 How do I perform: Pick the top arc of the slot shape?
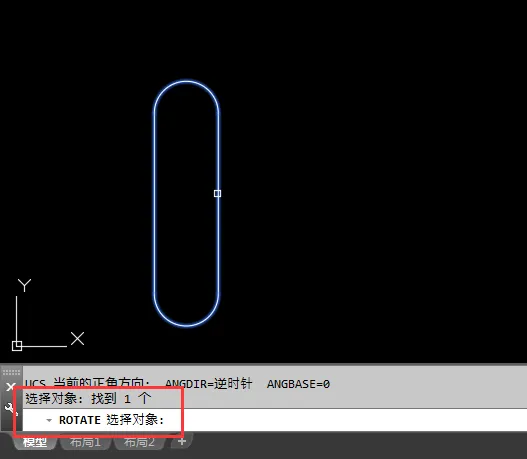[x=187, y=82]
